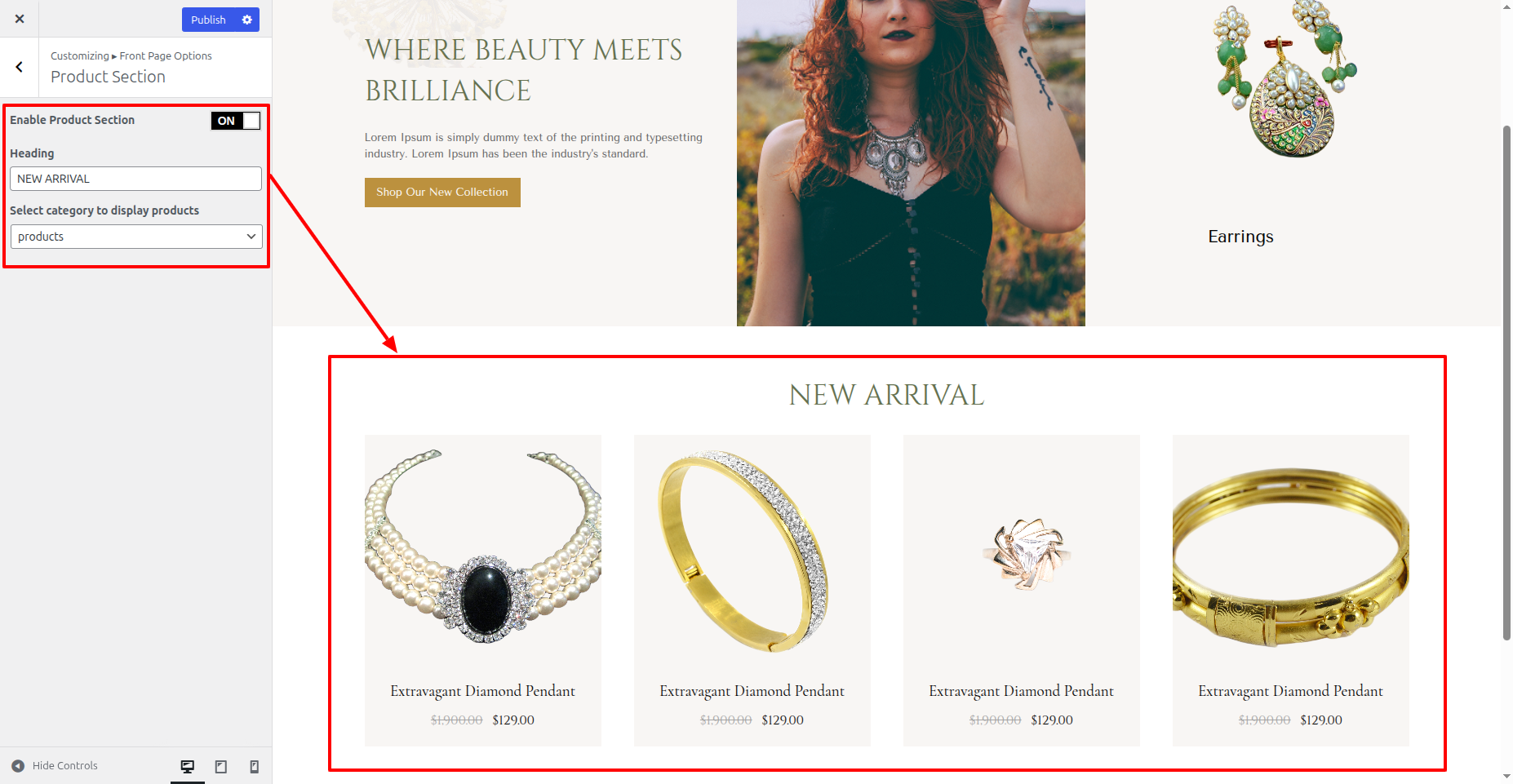Open the pearl necklace product image

click(483, 547)
